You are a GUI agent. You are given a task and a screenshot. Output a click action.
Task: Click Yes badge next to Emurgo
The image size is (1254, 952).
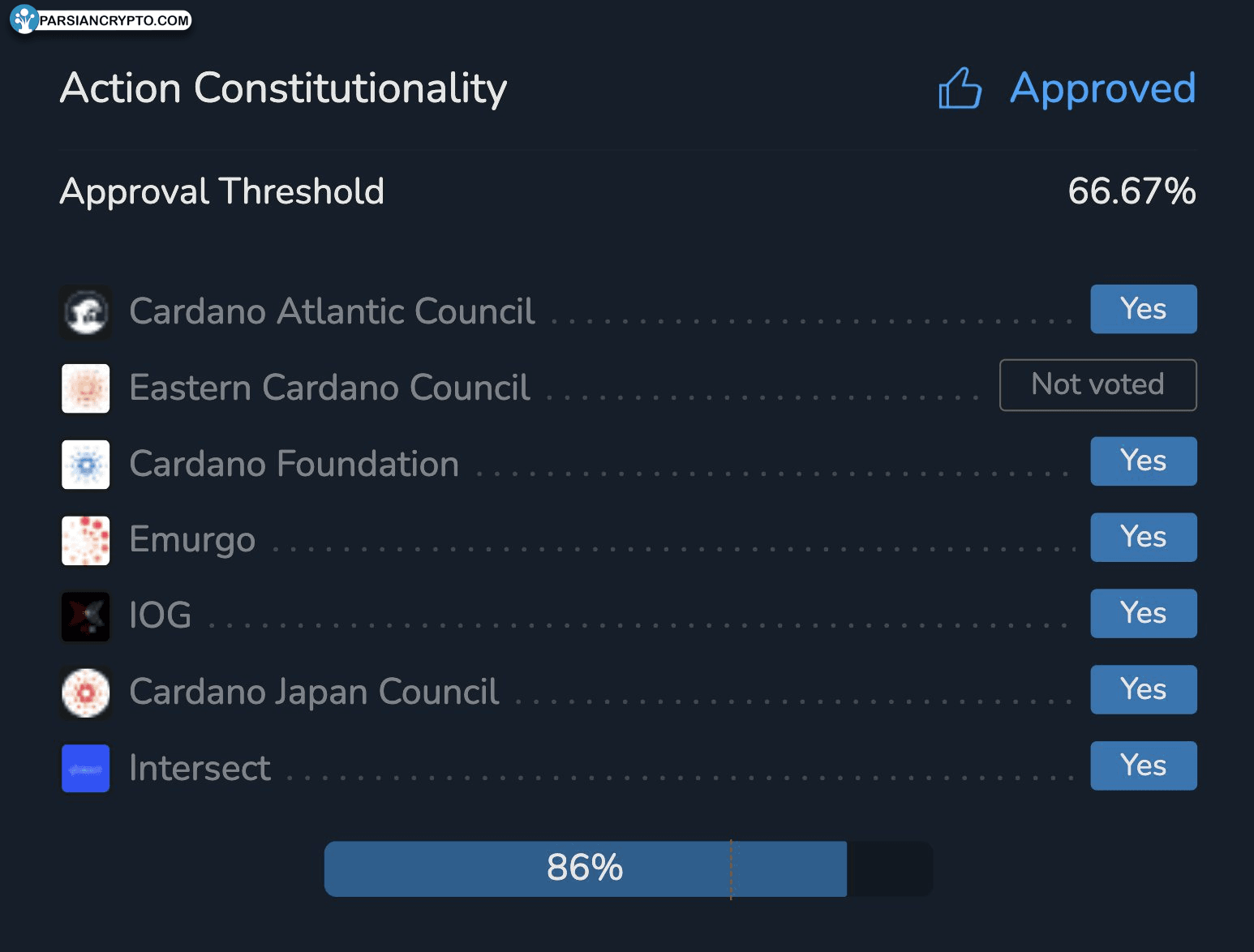[x=1144, y=537]
